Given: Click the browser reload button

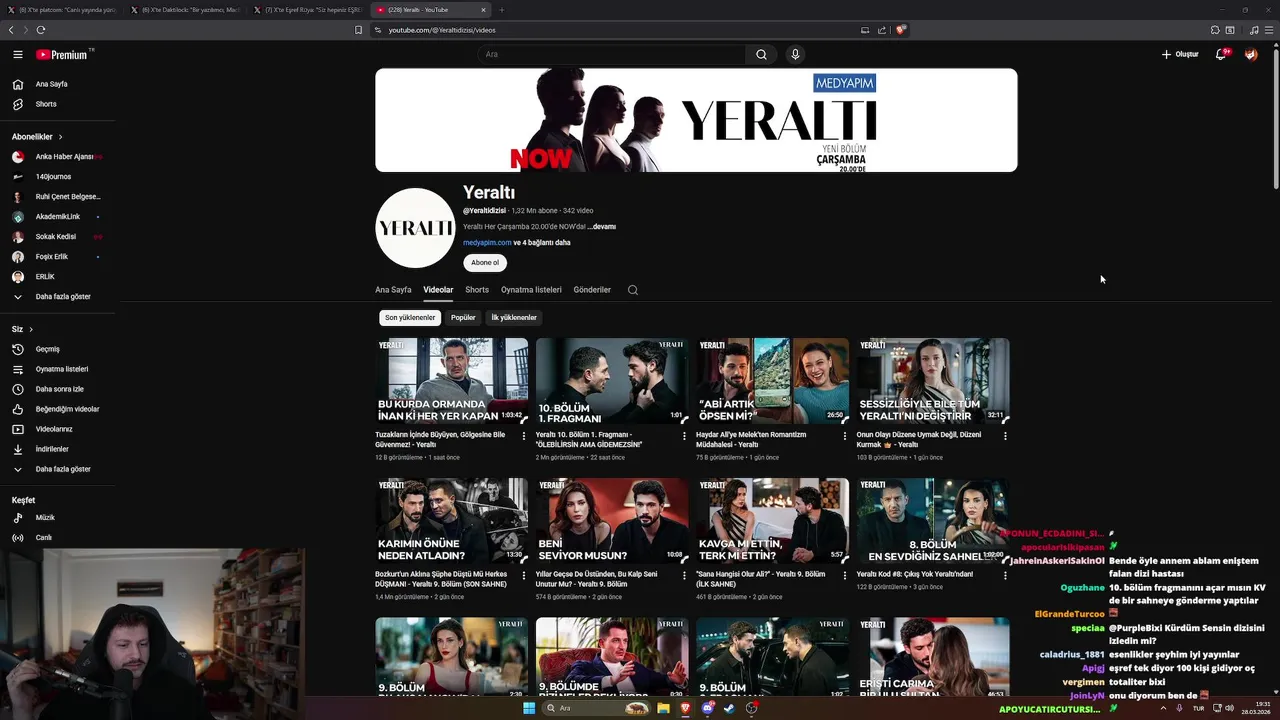Looking at the screenshot, I should pyautogui.click(x=41, y=30).
